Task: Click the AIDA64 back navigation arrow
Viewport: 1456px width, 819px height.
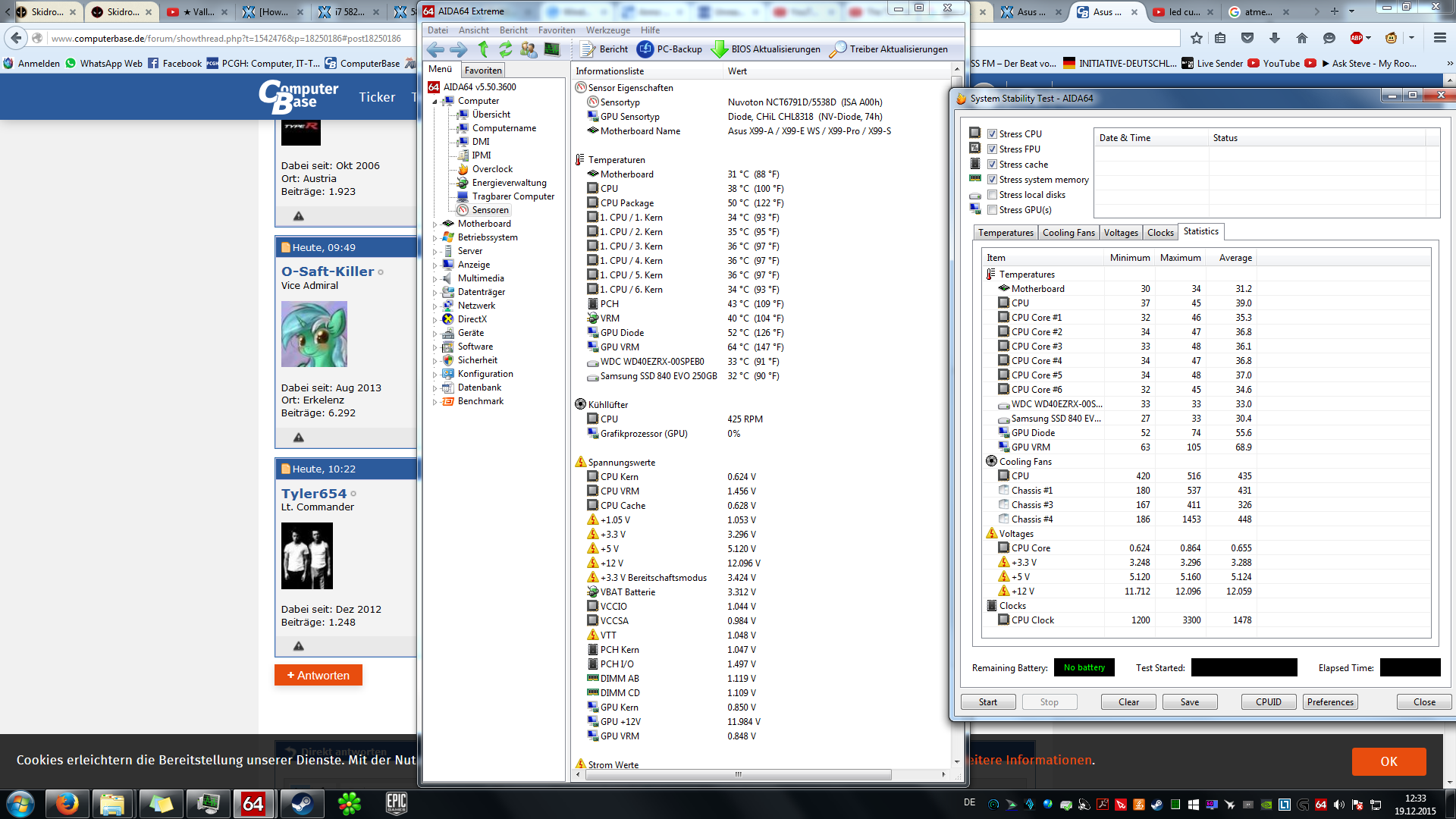Action: coord(435,49)
